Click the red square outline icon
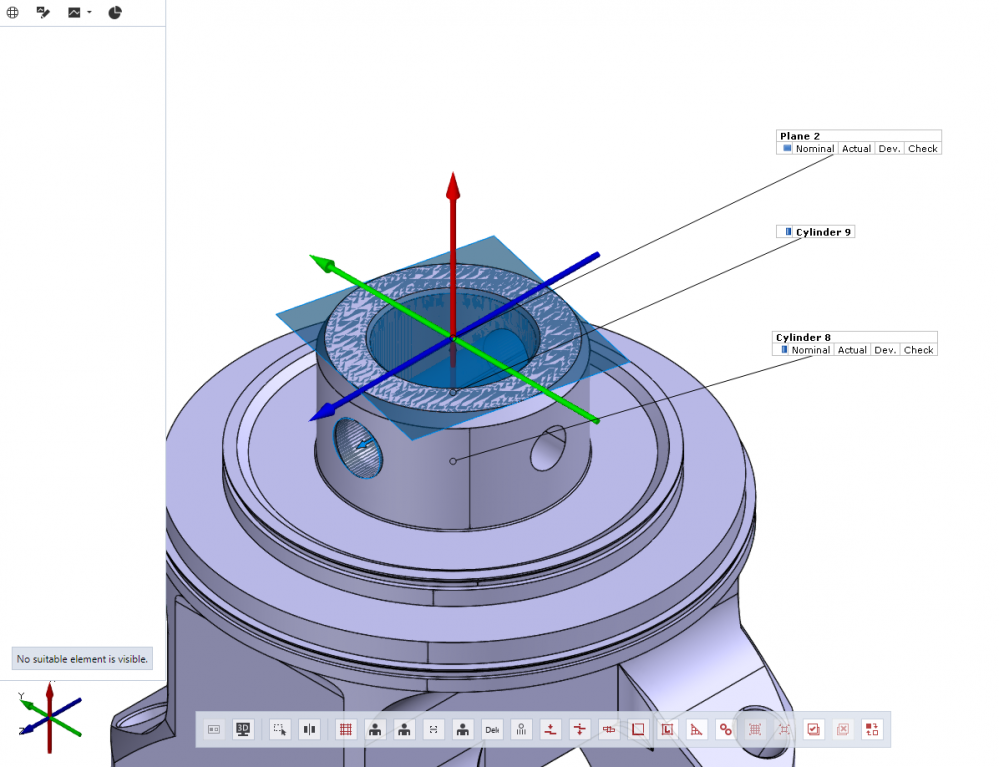The width and height of the screenshot is (999, 767). pos(637,729)
